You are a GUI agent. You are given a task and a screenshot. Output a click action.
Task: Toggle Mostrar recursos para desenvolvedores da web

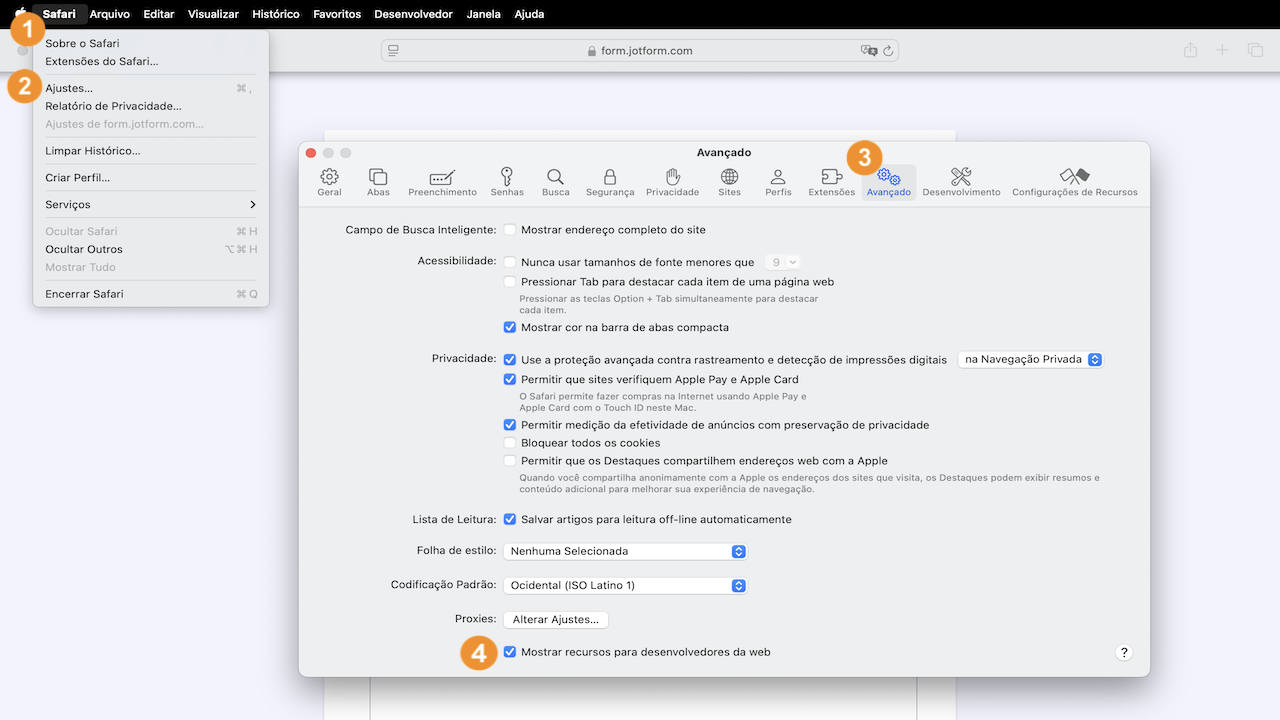tap(510, 652)
